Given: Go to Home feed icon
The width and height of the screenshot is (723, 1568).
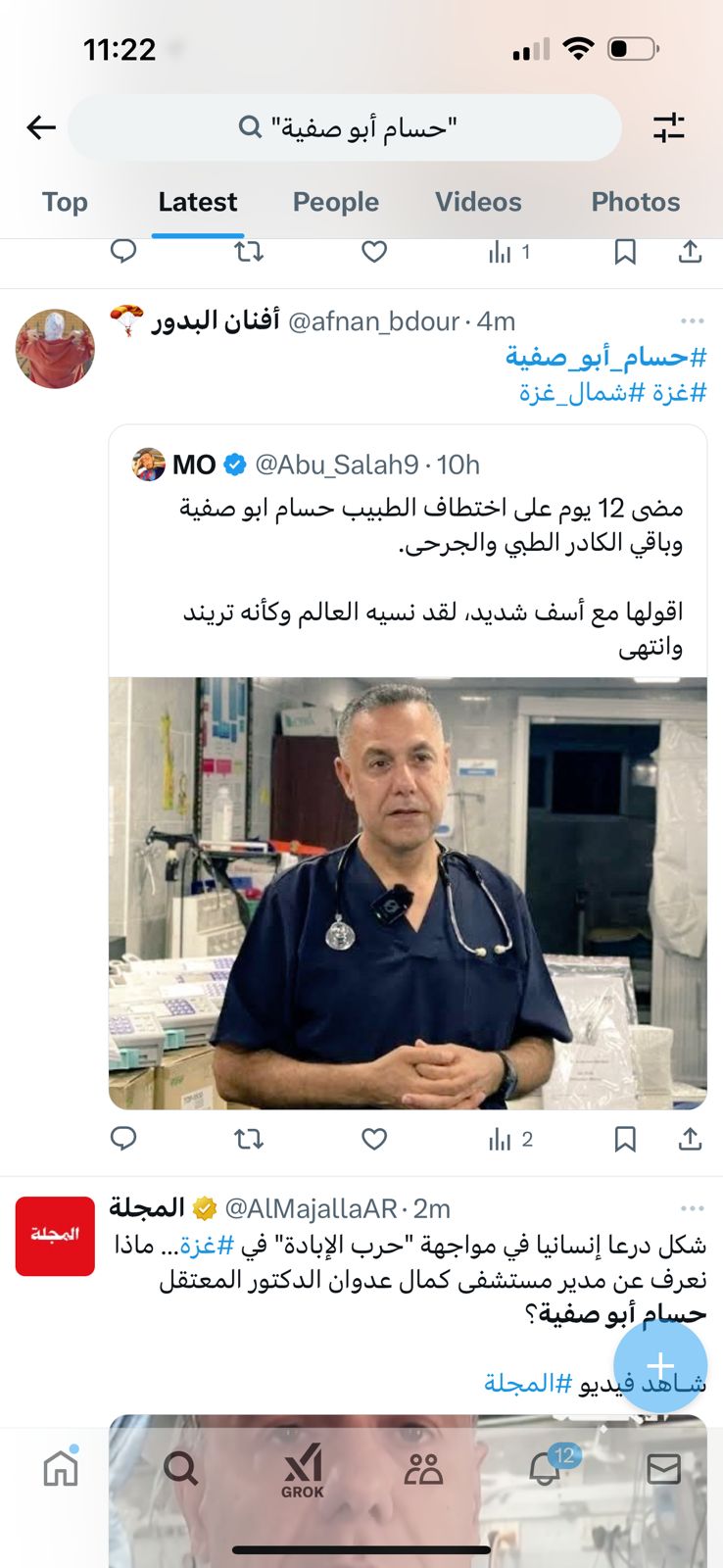Looking at the screenshot, I should (x=61, y=1467).
